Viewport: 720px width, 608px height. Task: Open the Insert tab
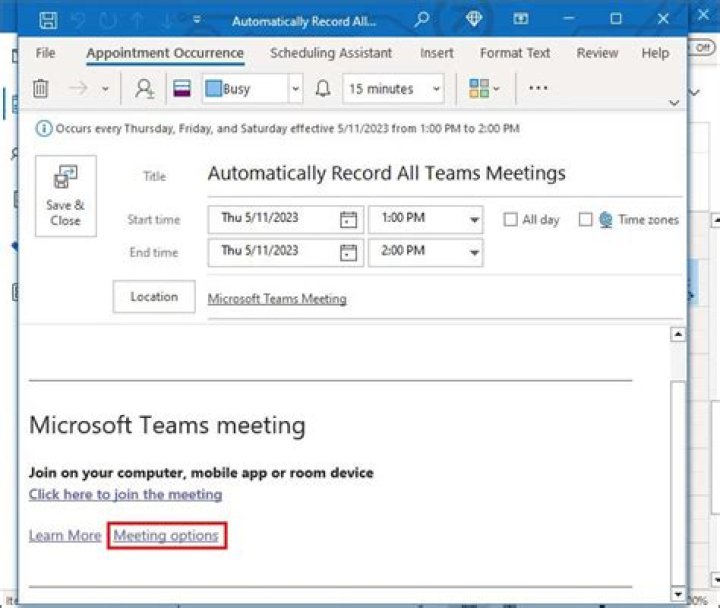coord(437,53)
